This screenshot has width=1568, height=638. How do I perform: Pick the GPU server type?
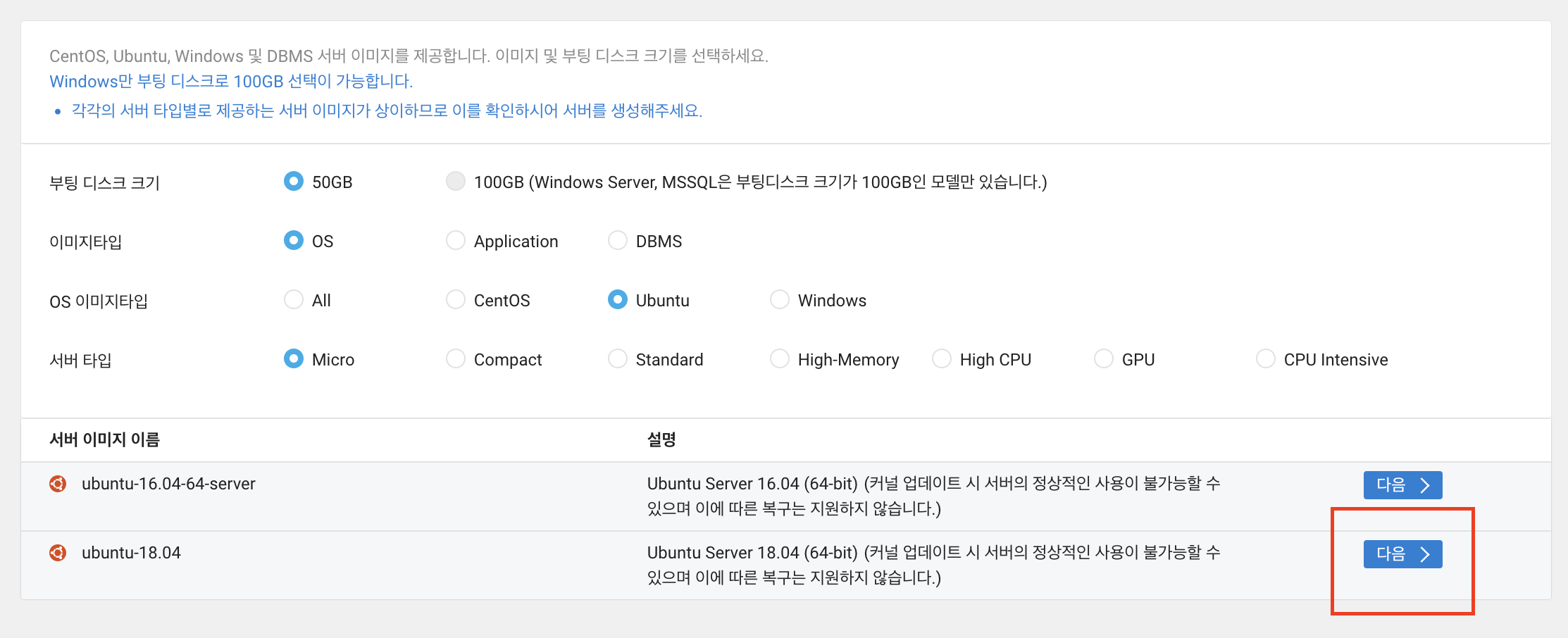pos(1104,359)
